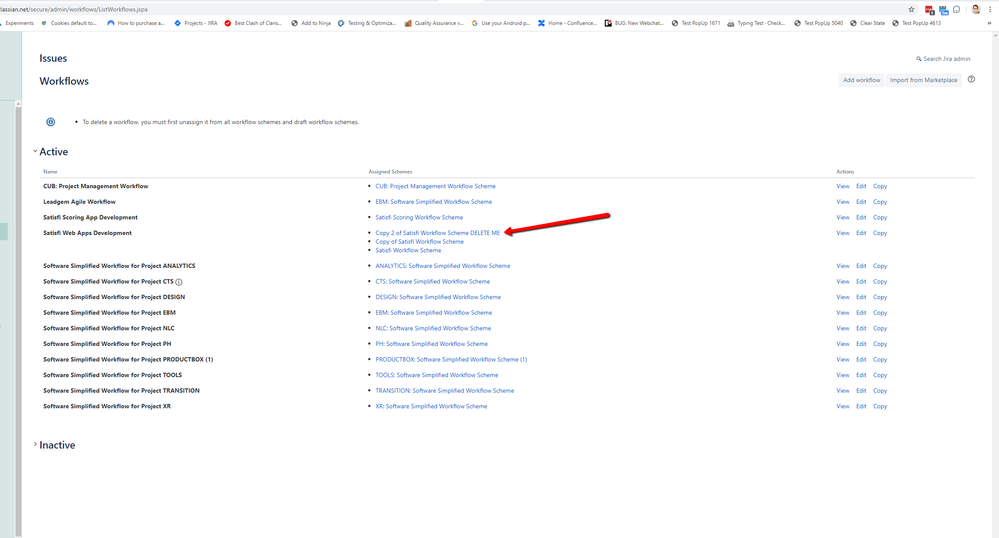The width and height of the screenshot is (999, 538).
Task: Click the info icon beside Project CTS workflow
Action: (179, 282)
